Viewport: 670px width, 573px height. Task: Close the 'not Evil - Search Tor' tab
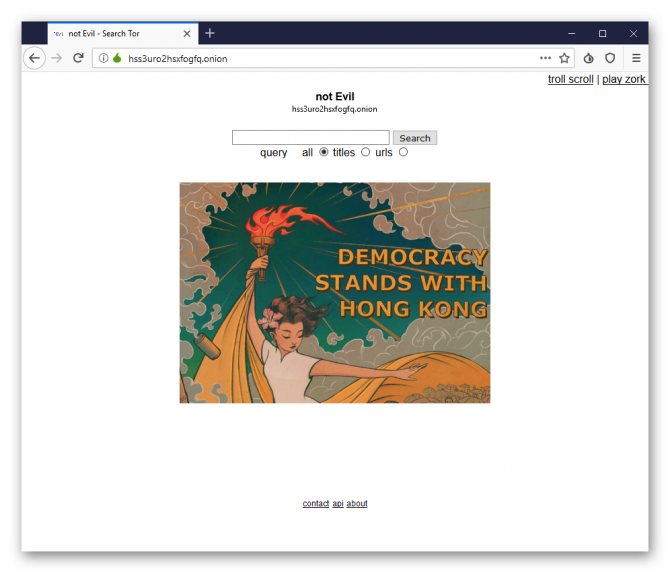(187, 33)
